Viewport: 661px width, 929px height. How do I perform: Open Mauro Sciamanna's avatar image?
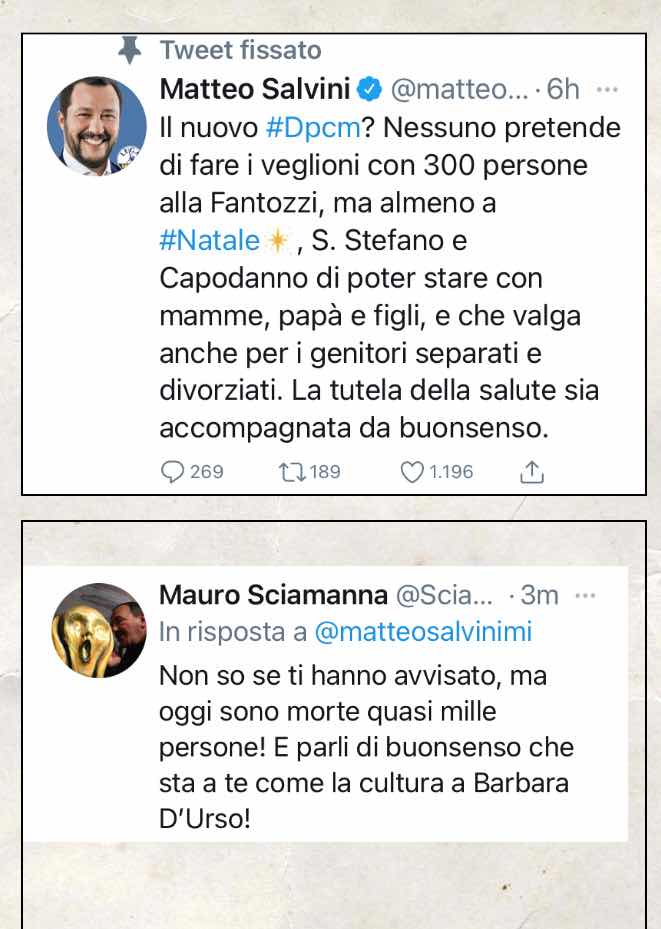[98, 630]
